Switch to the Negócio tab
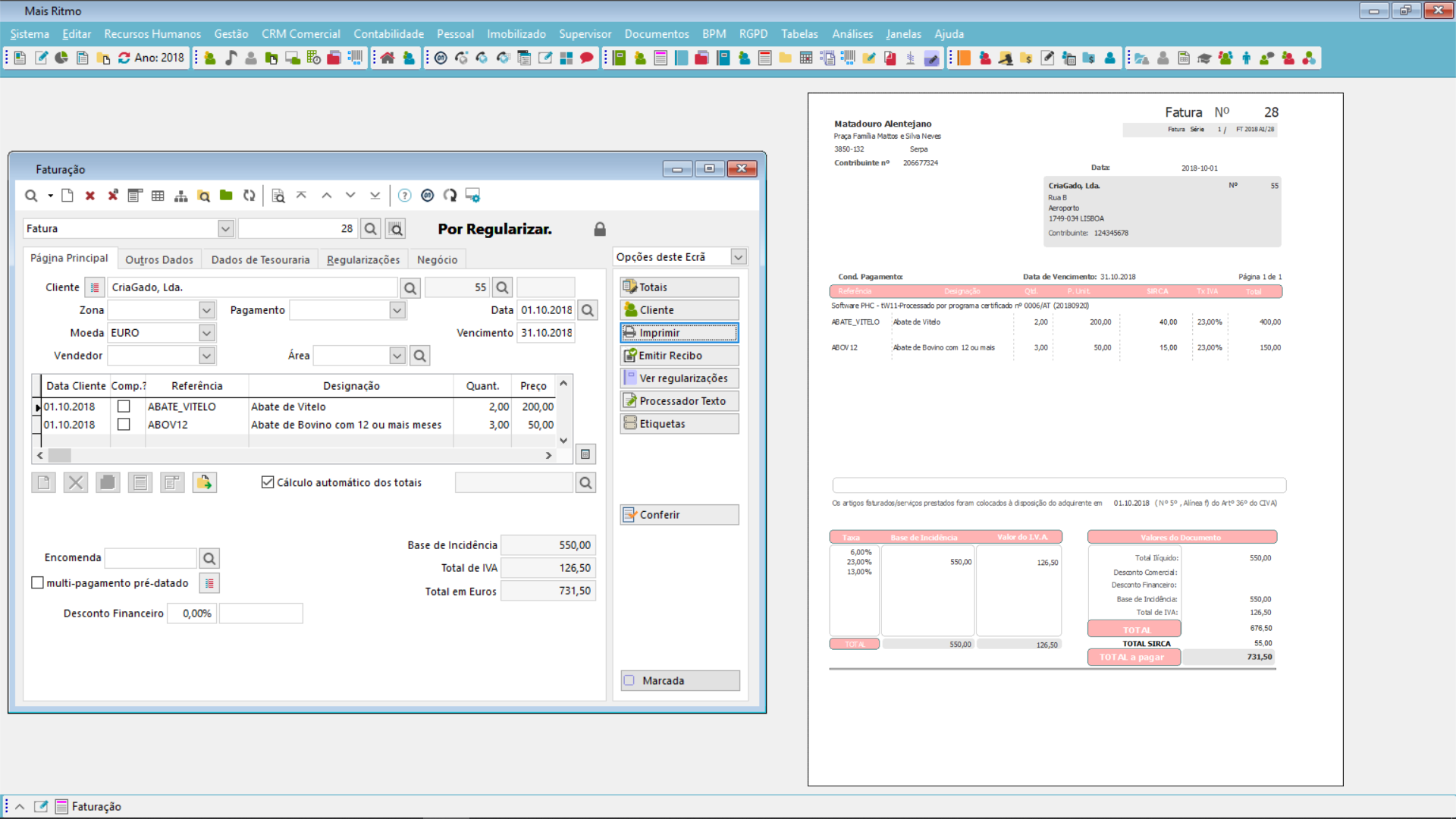1456x819 pixels. pos(437,259)
